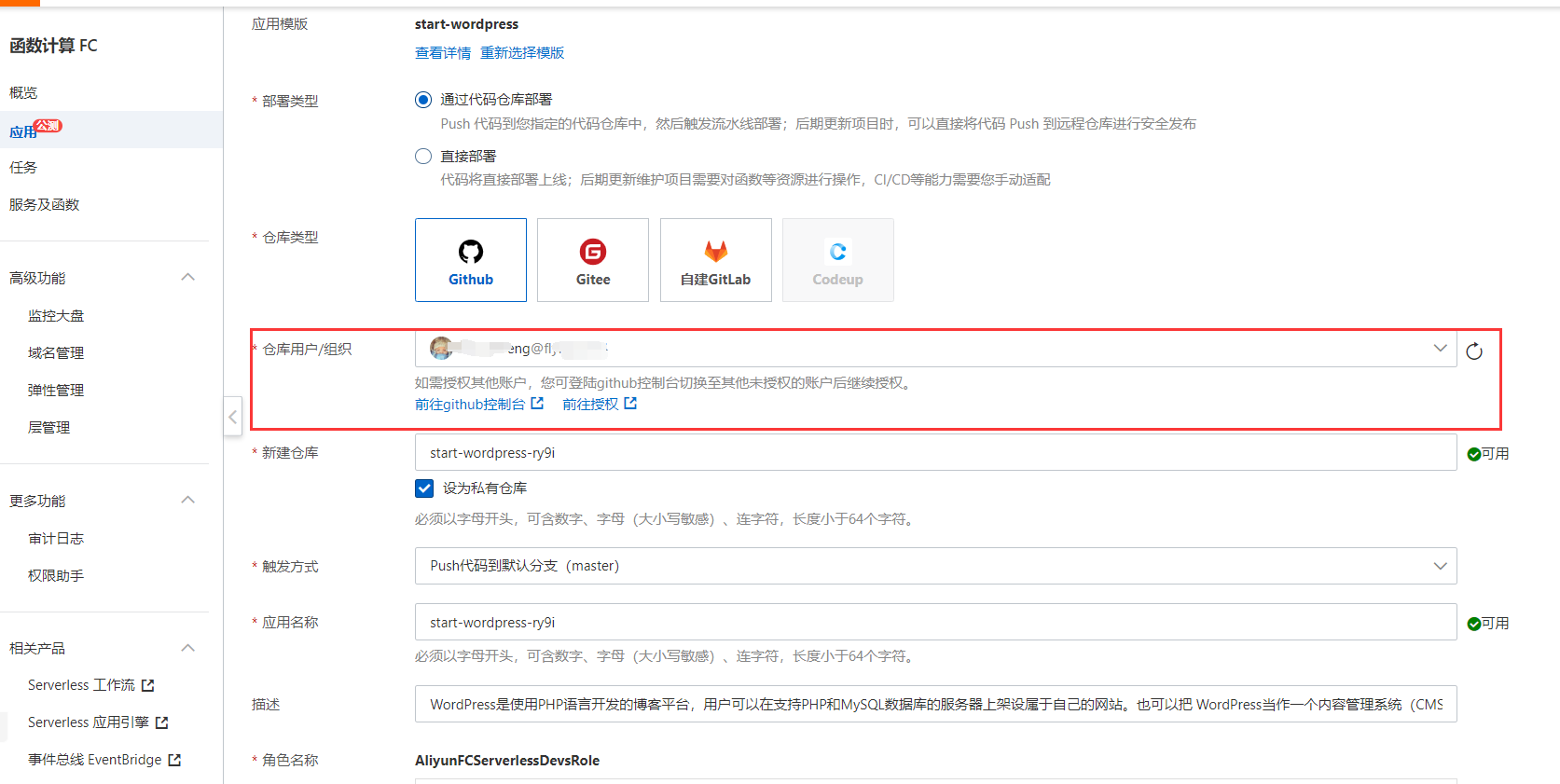Click 重新选择模版 link
This screenshot has height=784, width=1560.
point(522,53)
